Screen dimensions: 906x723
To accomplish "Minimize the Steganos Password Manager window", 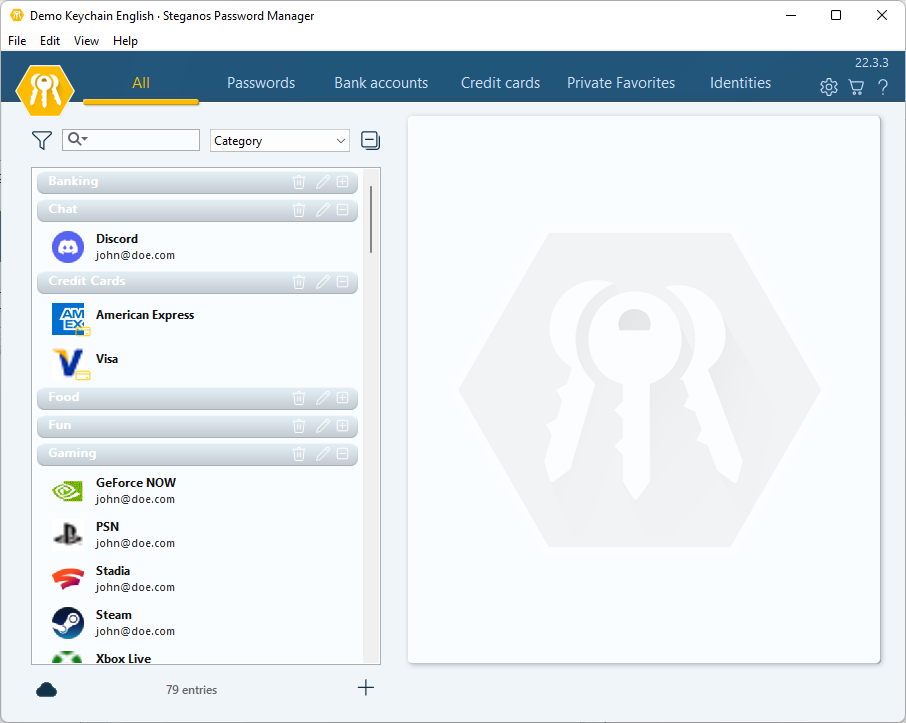I will click(x=791, y=16).
